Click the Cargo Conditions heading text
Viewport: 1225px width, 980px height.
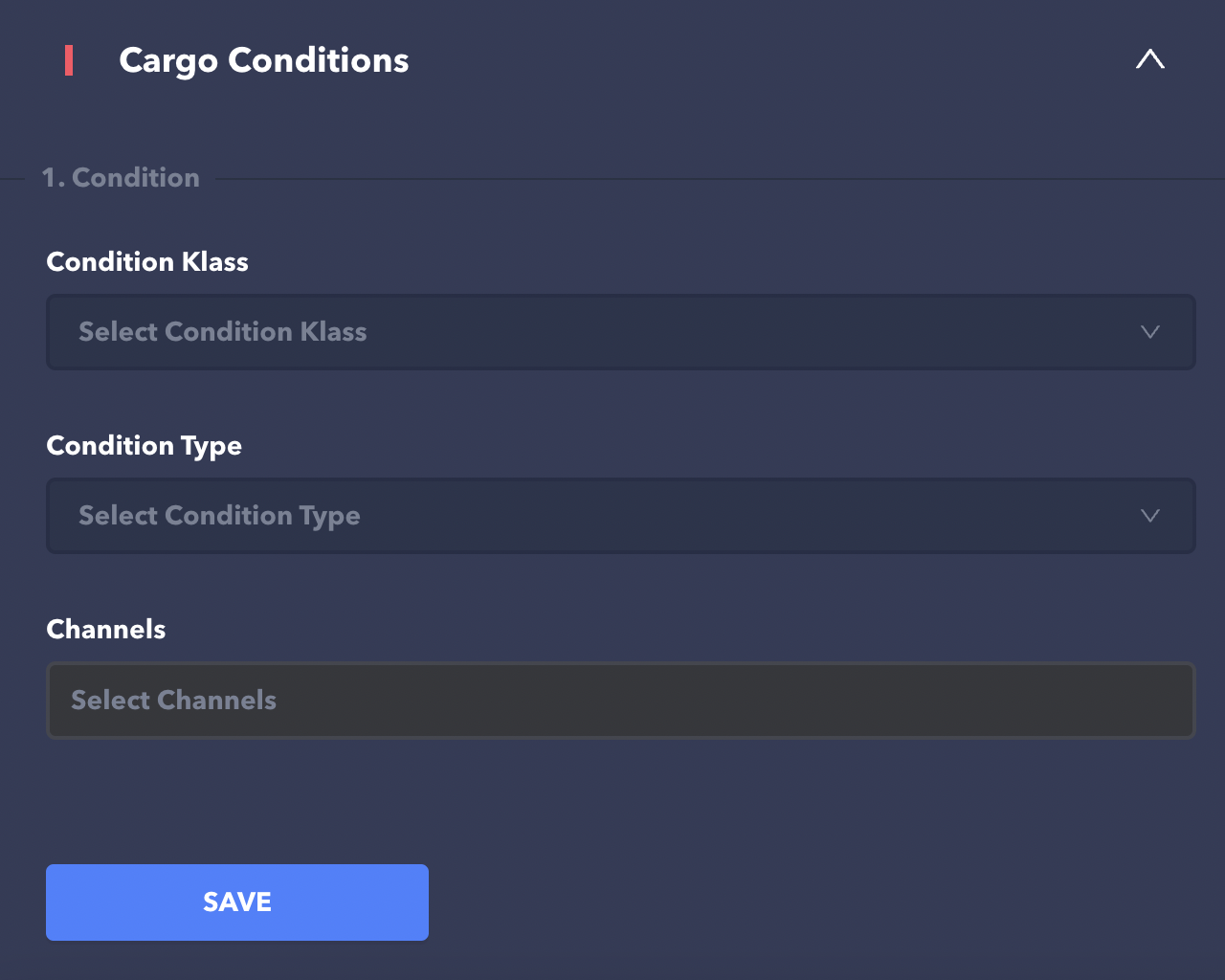click(x=263, y=60)
